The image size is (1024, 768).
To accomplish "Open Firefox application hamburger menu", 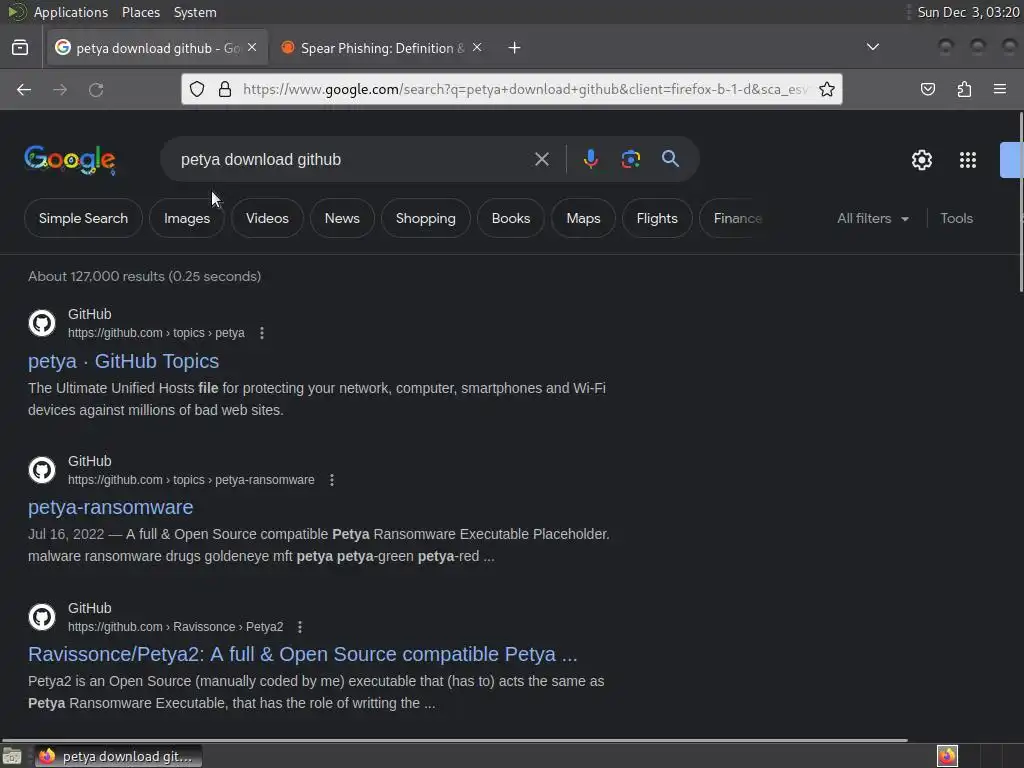I will (1000, 89).
